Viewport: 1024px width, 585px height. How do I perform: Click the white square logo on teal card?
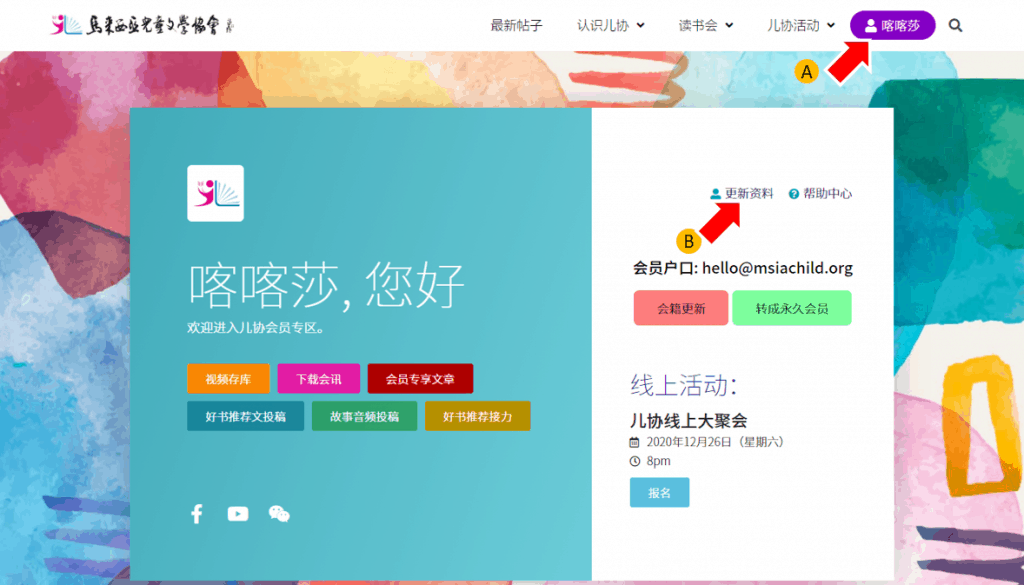click(215, 193)
